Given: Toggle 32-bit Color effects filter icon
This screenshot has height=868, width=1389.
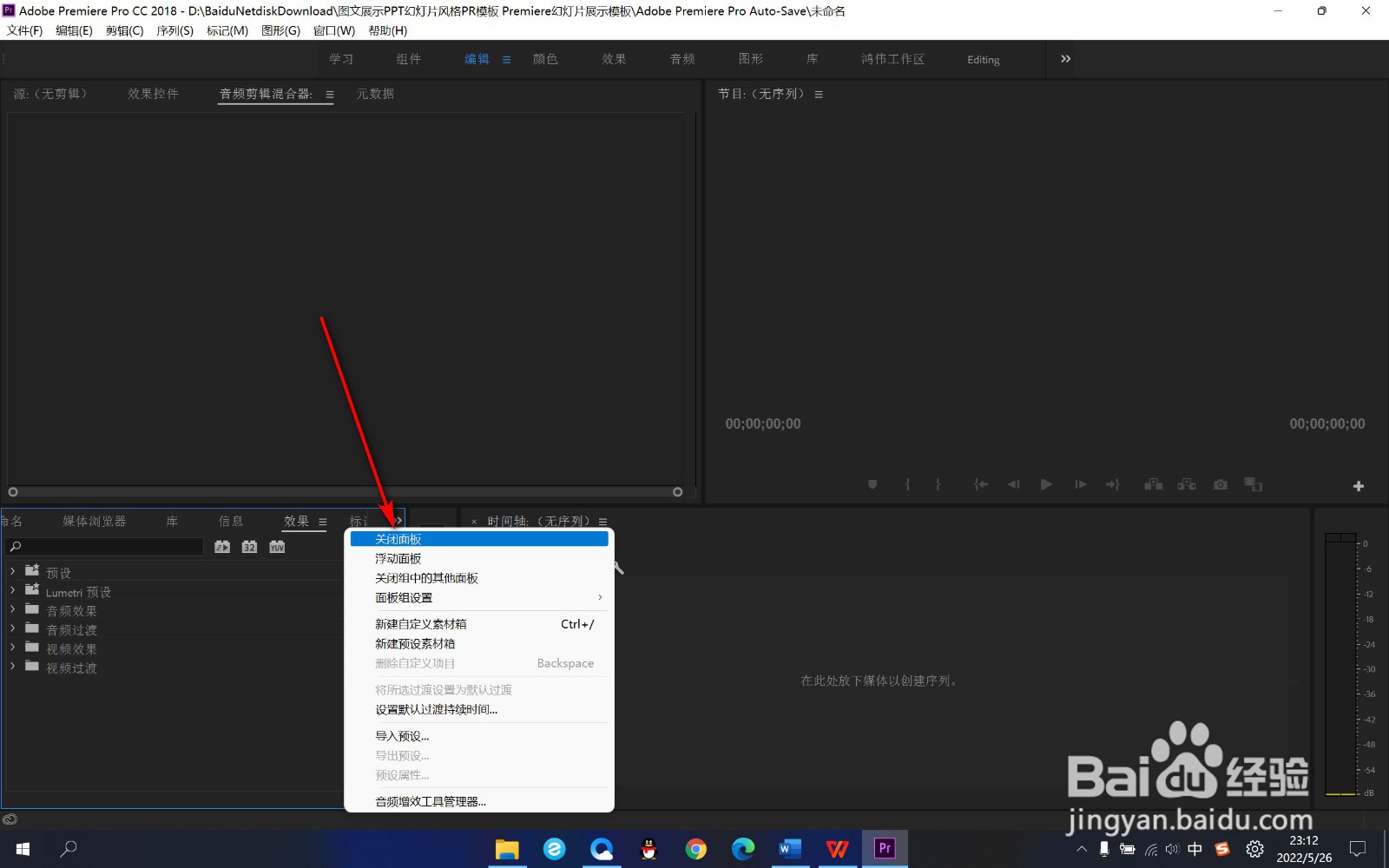Looking at the screenshot, I should point(249,547).
